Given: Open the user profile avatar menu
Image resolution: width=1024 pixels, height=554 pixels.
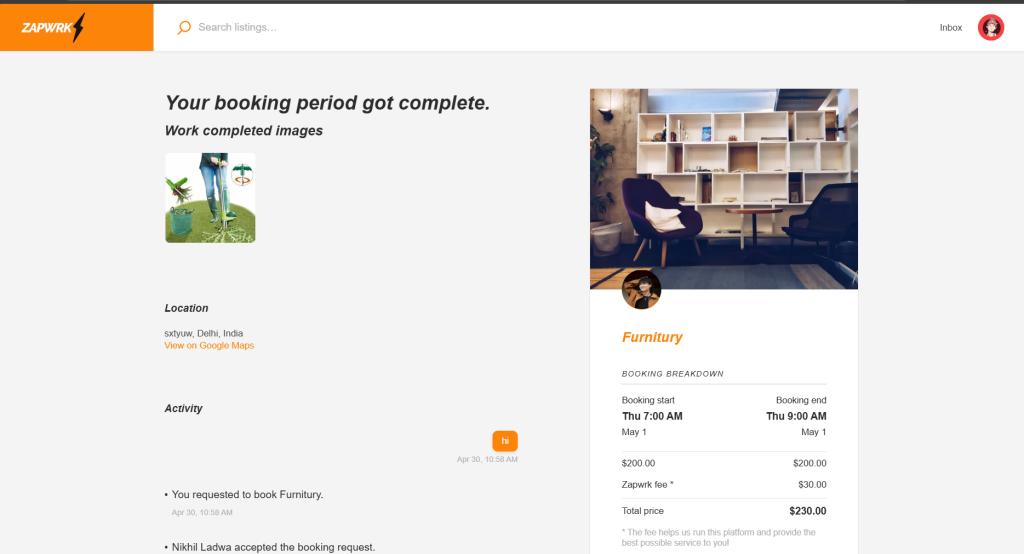Looking at the screenshot, I should pos(990,28).
